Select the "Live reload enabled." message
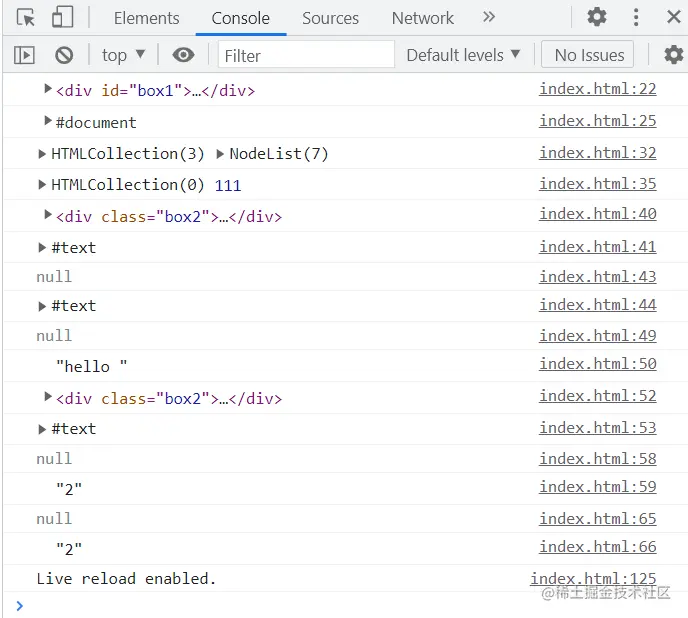 [x=126, y=578]
